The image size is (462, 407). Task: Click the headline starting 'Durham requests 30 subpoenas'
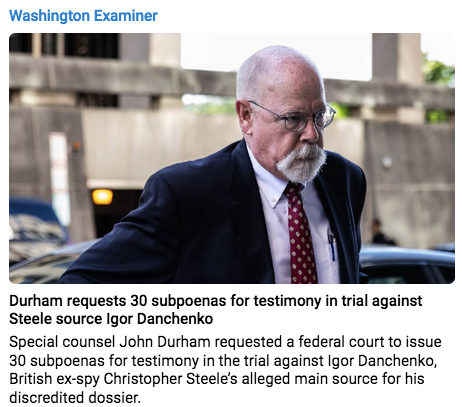216,310
